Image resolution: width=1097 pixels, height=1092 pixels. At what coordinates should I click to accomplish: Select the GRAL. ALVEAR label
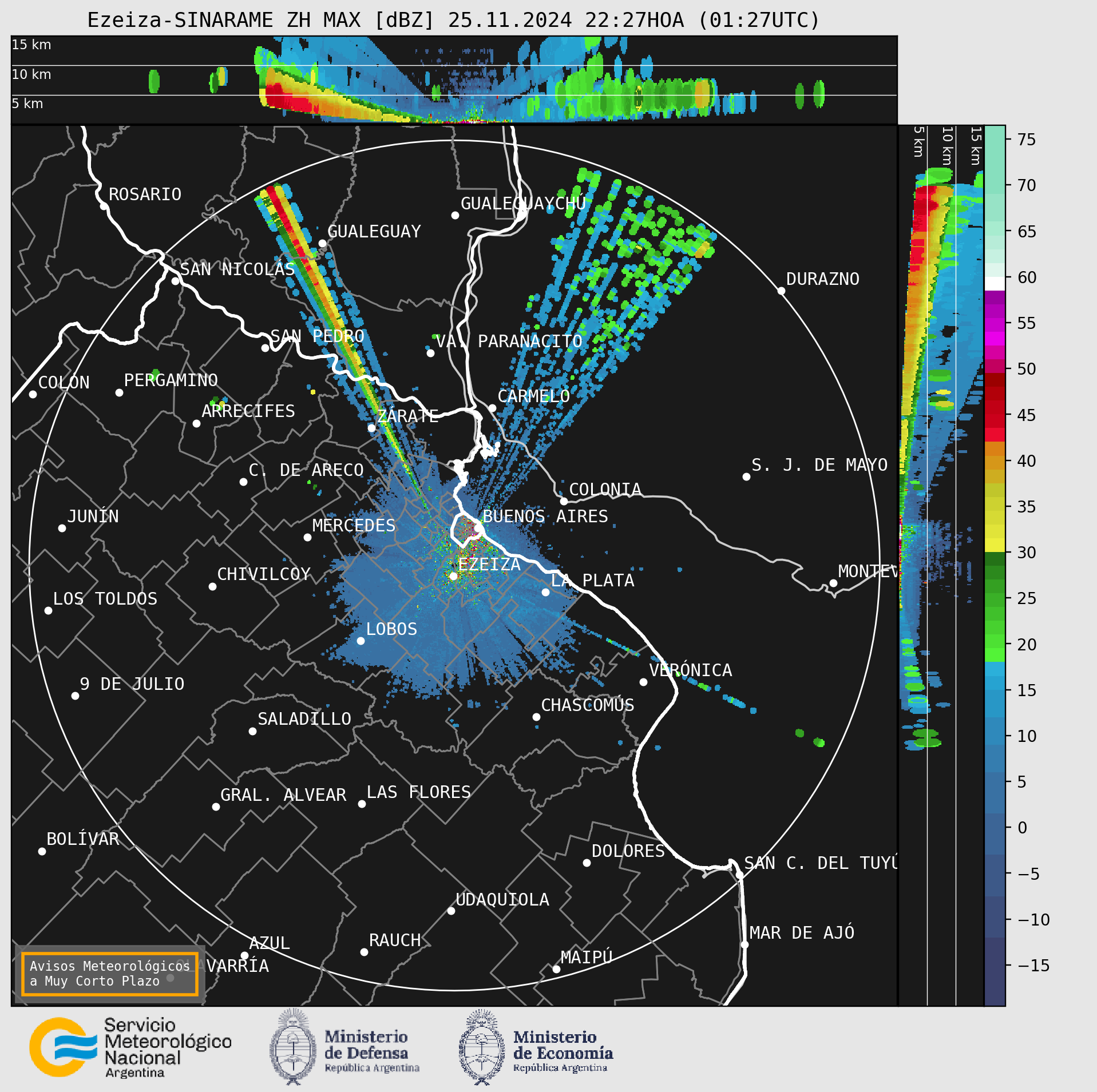(x=283, y=795)
